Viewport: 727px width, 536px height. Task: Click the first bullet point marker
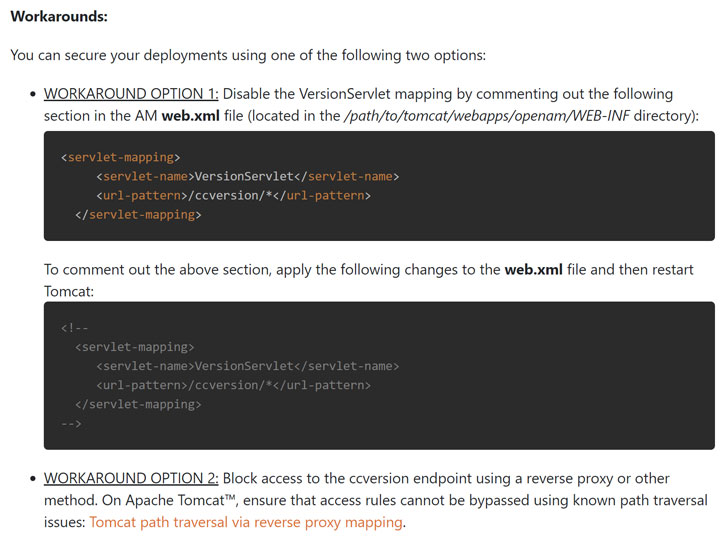(32, 94)
